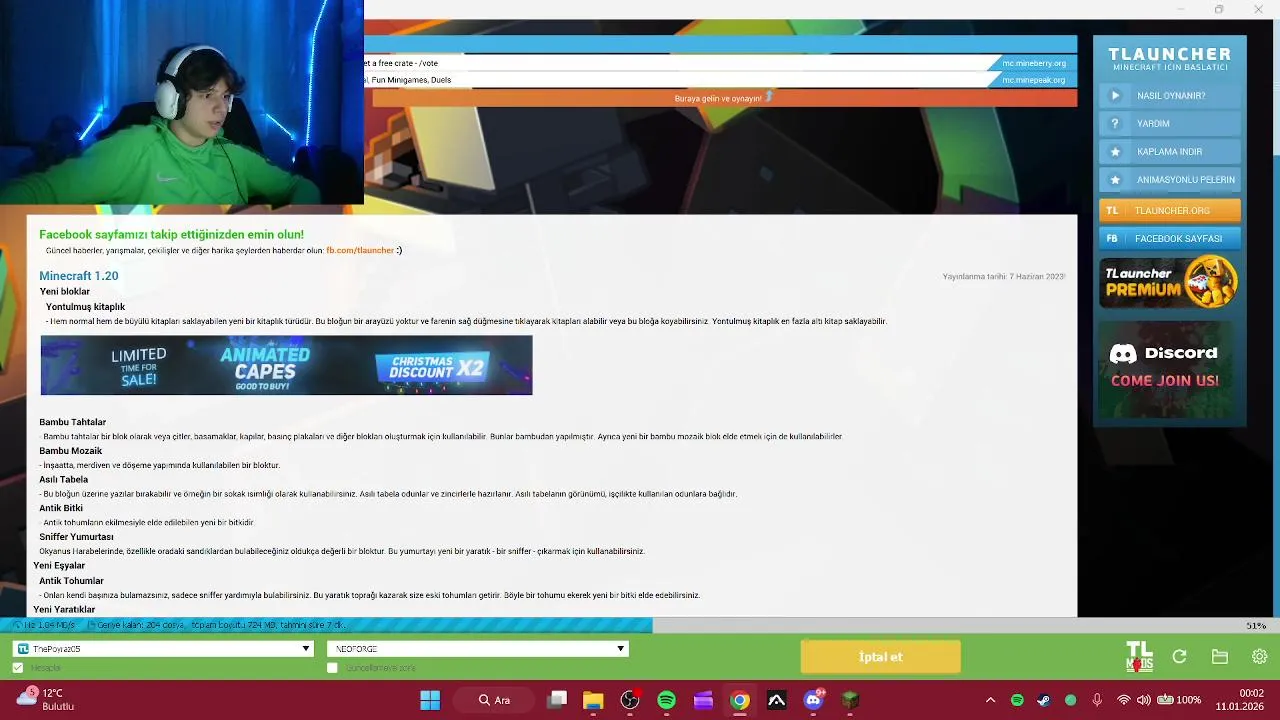
Task: Click the Ara taskbar search box
Action: [x=497, y=700]
